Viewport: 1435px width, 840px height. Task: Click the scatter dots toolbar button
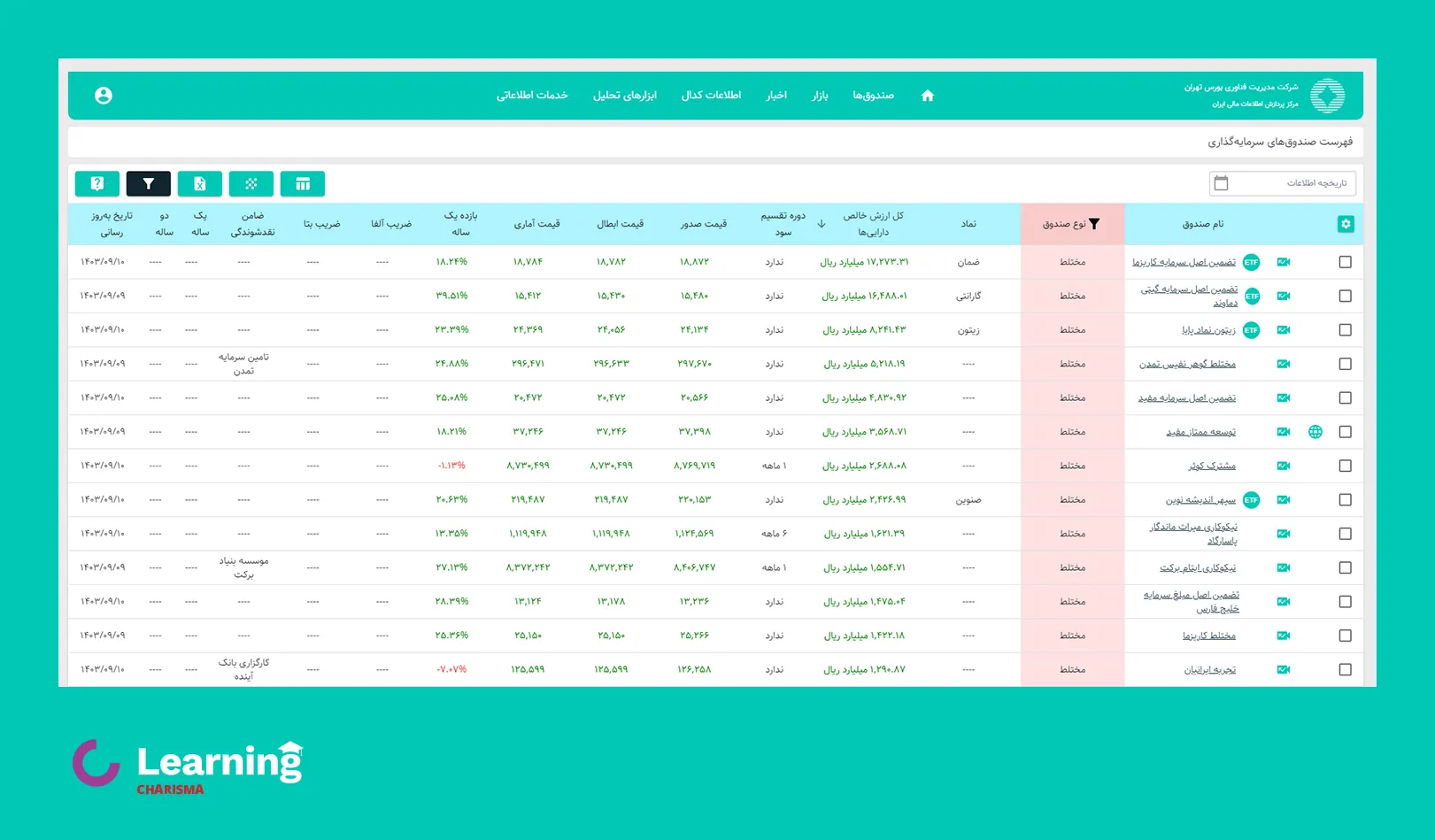pos(251,184)
